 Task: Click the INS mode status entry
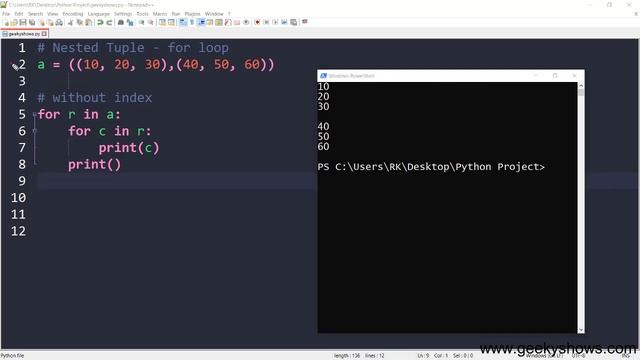click(626, 356)
